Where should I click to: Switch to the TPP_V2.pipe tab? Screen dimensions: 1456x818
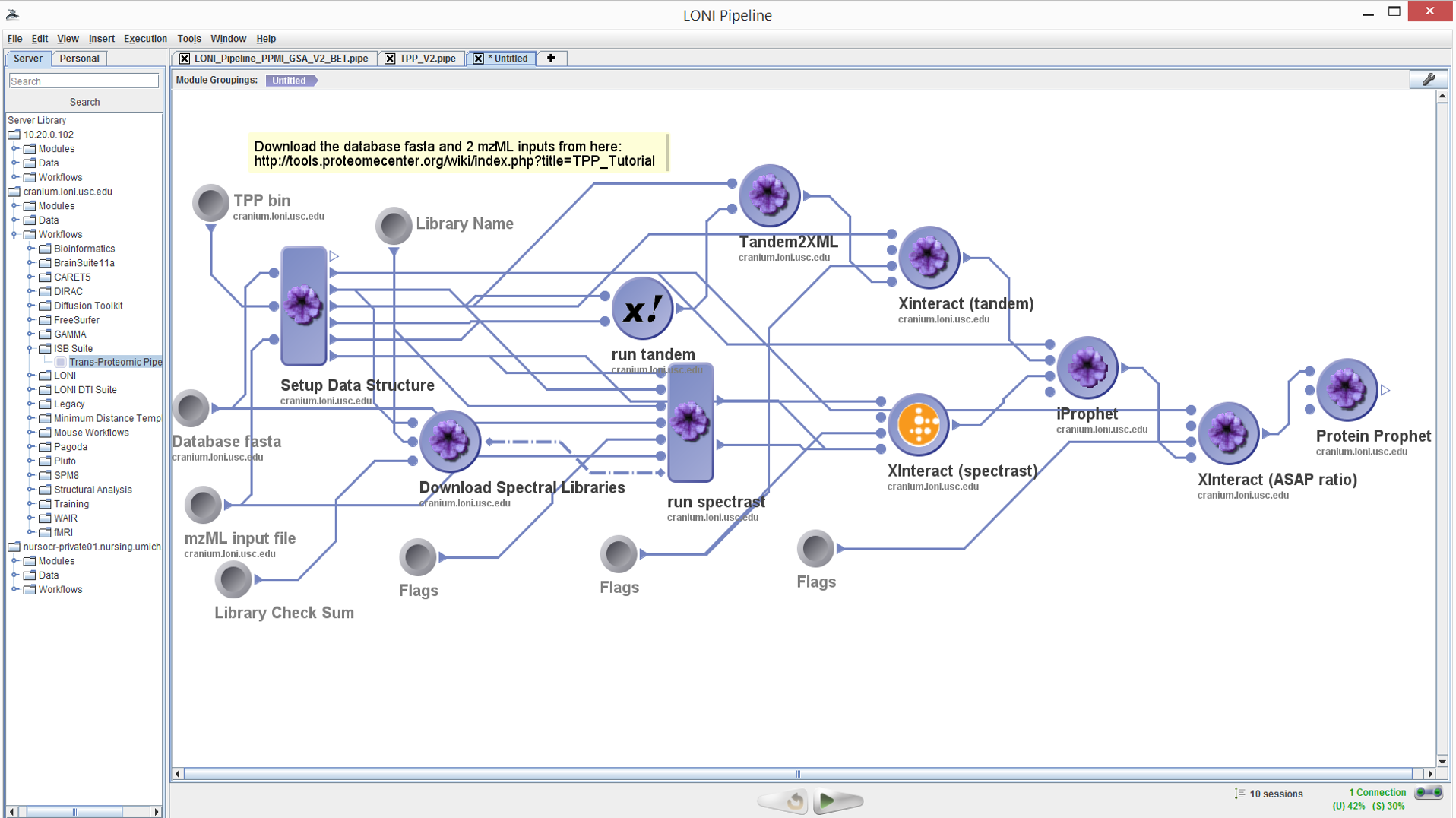point(427,59)
